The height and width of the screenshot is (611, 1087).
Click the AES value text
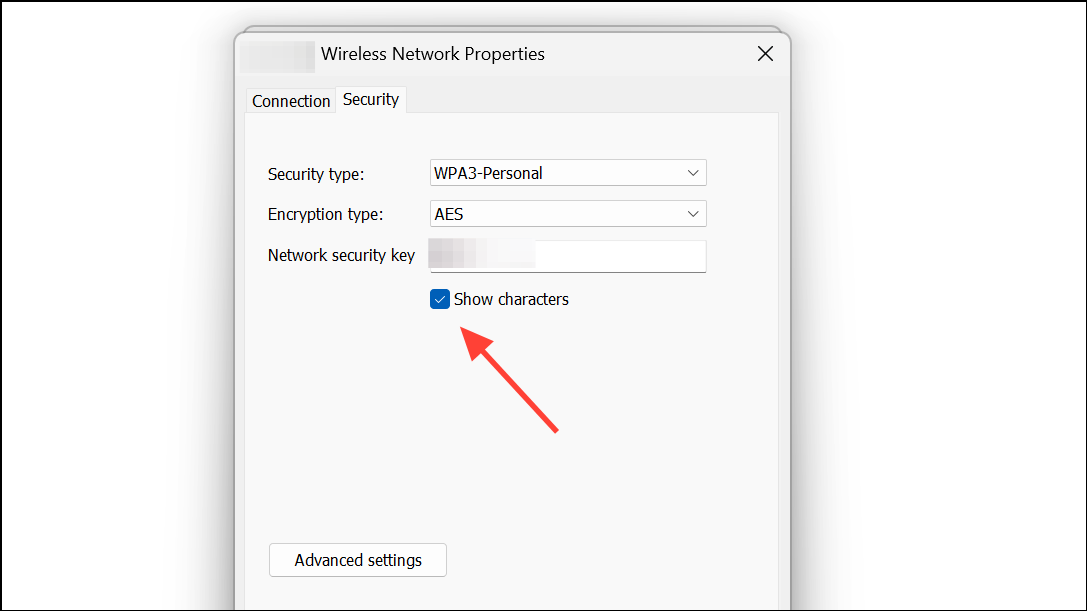coord(449,214)
